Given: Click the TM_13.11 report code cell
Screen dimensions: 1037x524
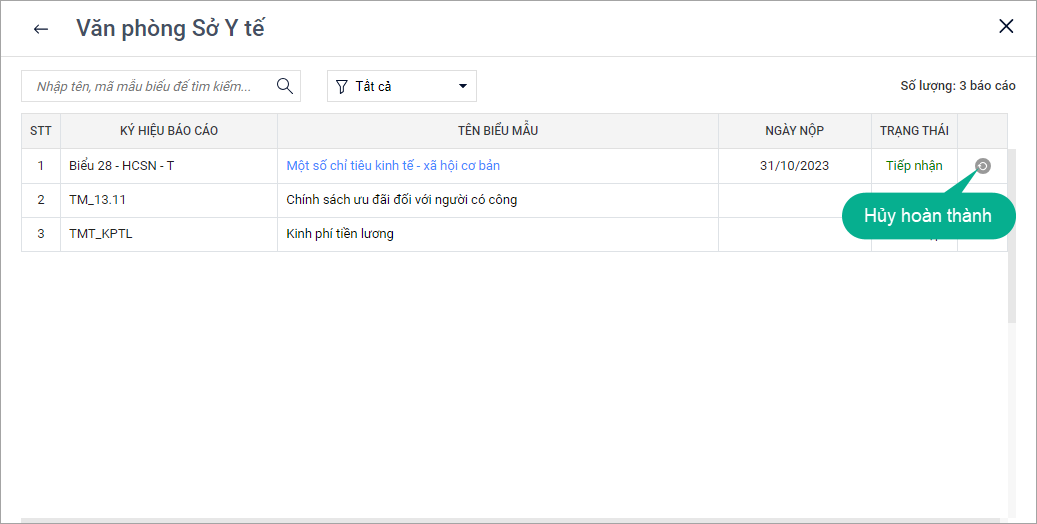Looking at the screenshot, I should (97, 200).
